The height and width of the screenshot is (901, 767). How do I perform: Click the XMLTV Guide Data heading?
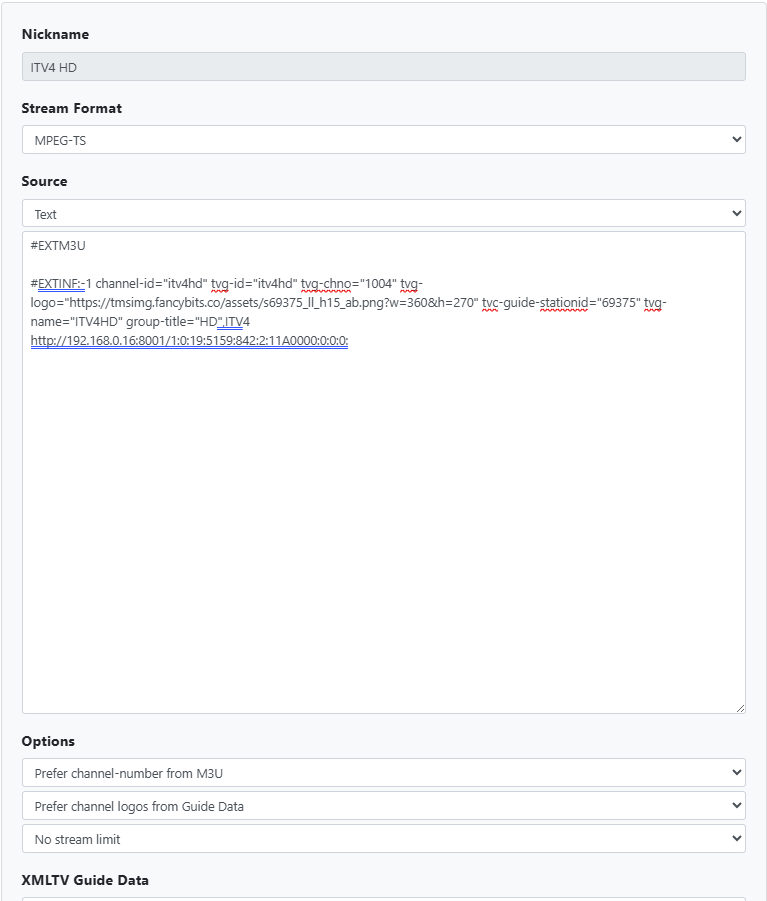click(85, 880)
